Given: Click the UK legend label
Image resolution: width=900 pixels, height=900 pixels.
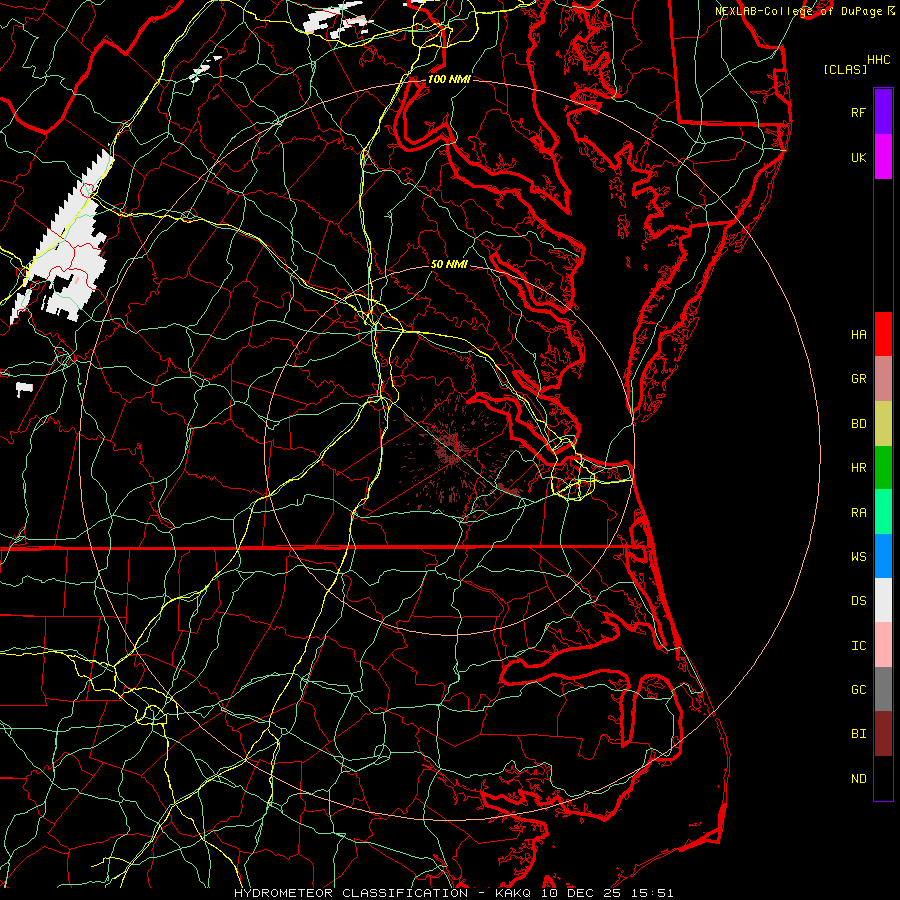Looking at the screenshot, I should pyautogui.click(x=858, y=157).
